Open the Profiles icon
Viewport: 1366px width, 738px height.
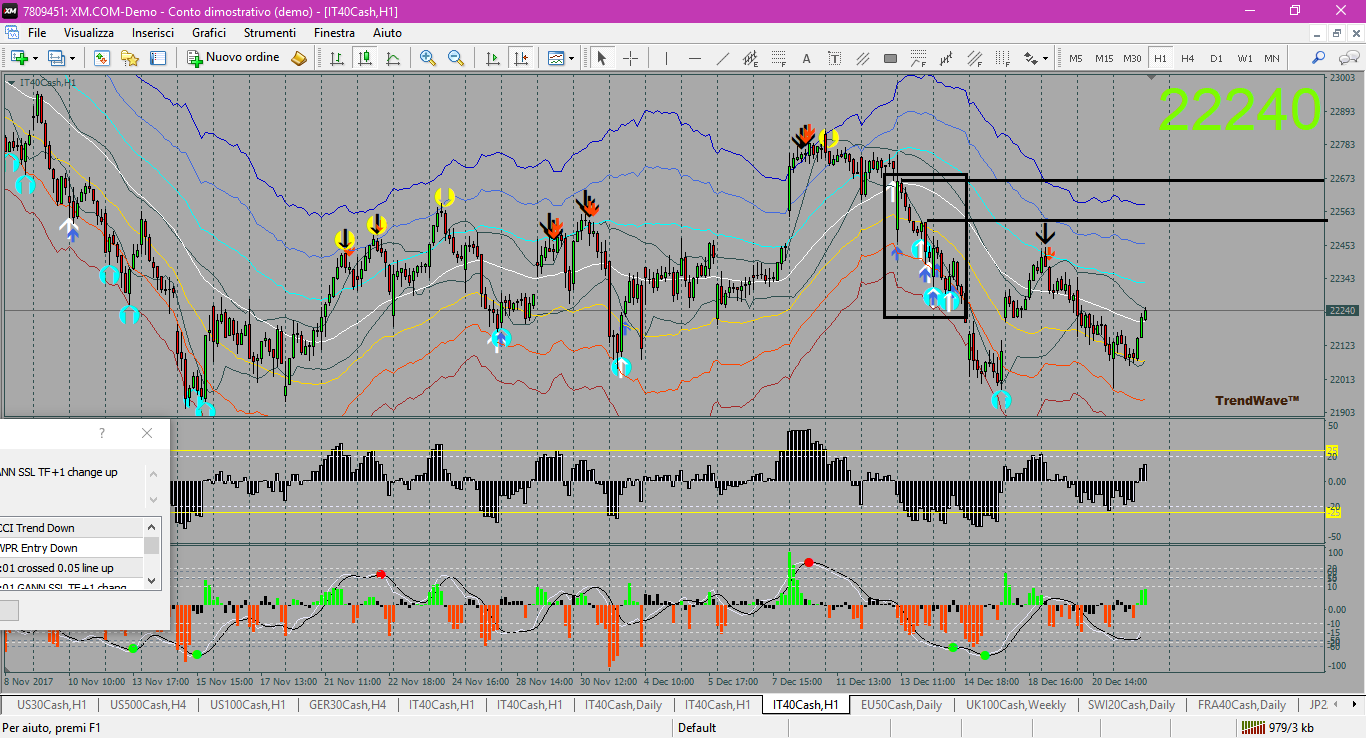(x=56, y=58)
